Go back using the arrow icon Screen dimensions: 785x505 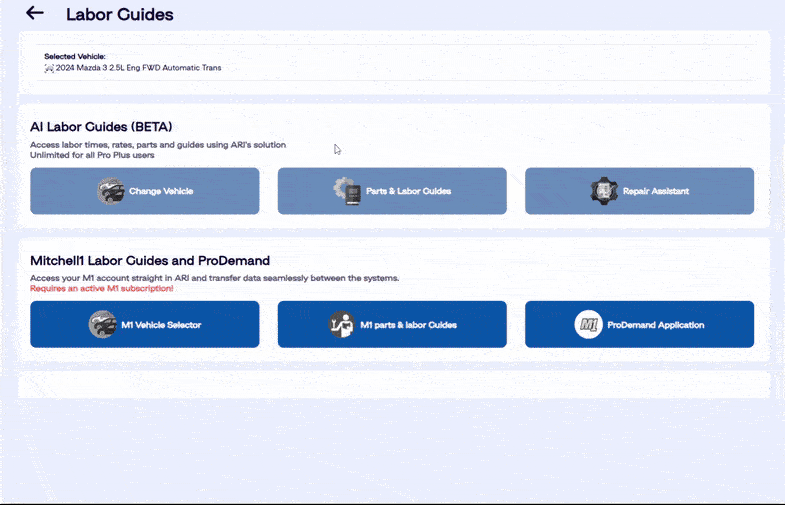tap(35, 13)
